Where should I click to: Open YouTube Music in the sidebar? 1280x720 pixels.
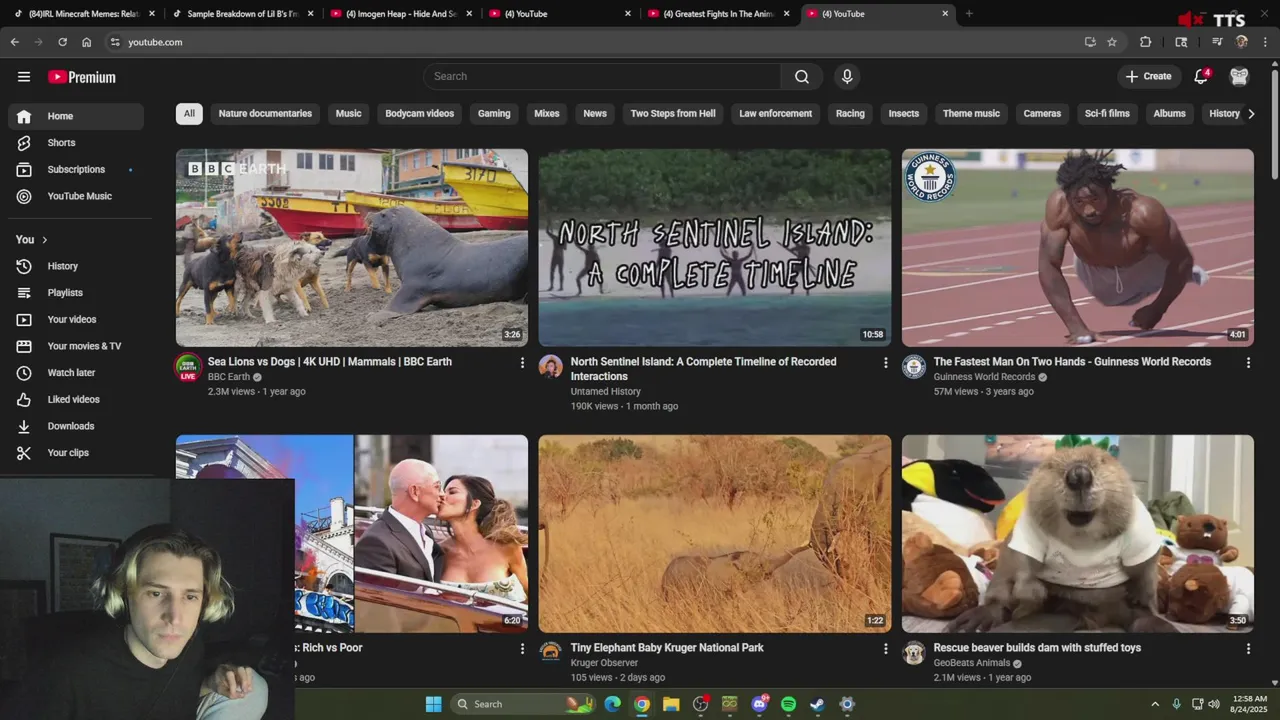tap(76, 196)
